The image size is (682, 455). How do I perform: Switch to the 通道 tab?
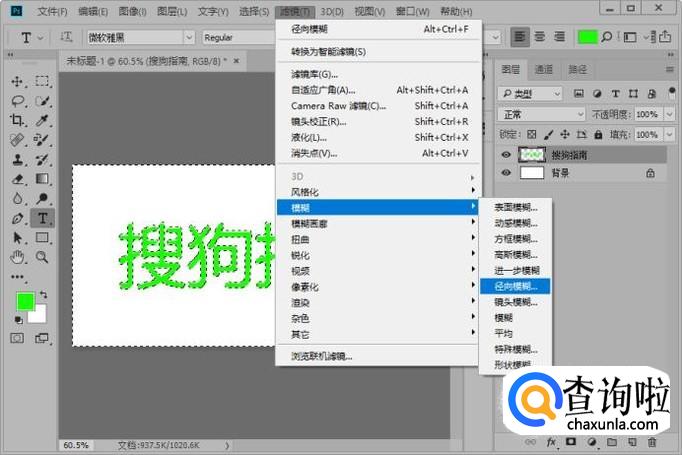click(544, 70)
